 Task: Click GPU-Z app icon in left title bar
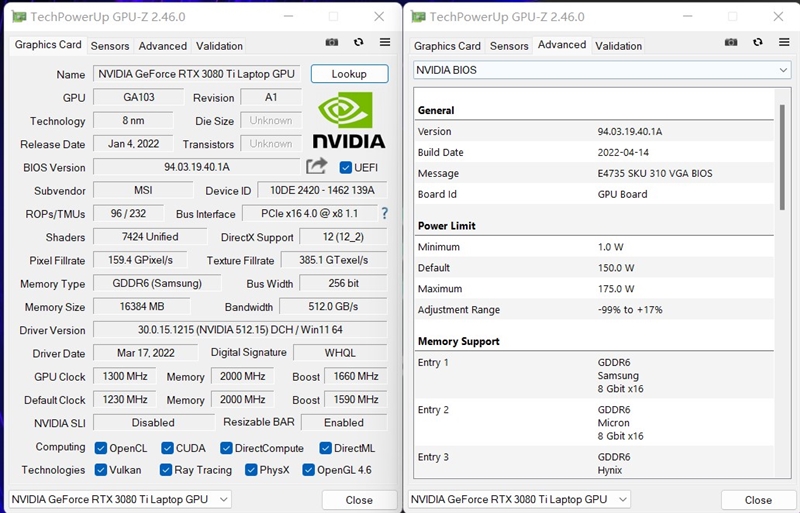[x=19, y=17]
